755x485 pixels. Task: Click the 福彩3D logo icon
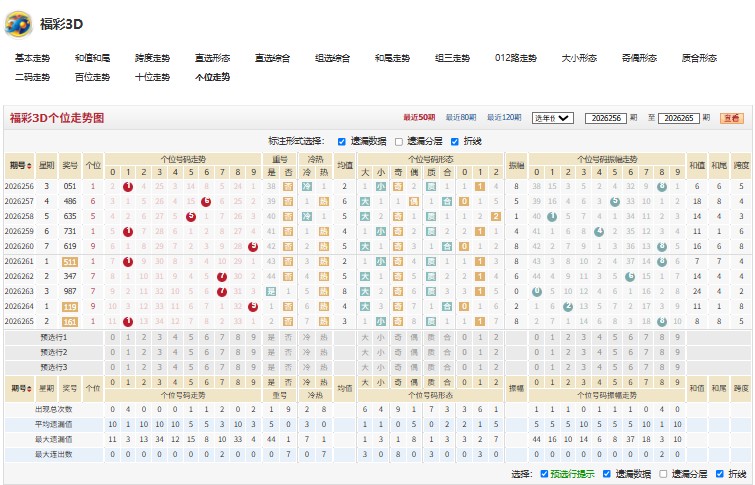coord(18,24)
